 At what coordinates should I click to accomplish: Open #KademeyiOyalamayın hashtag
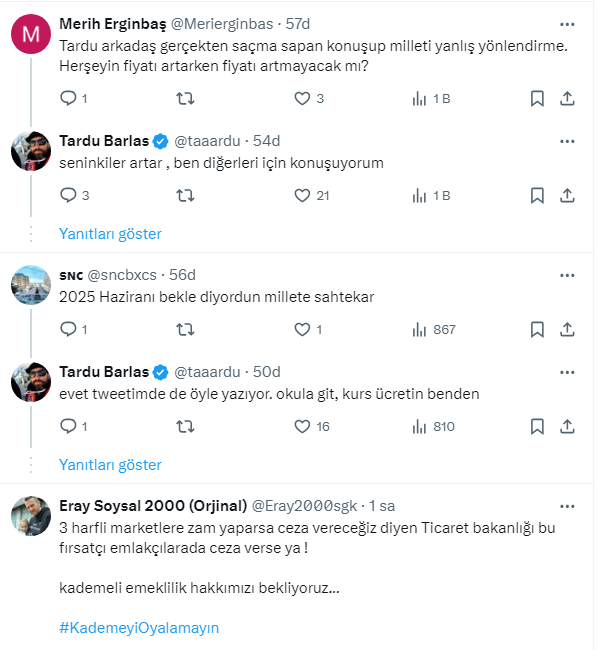pos(139,628)
